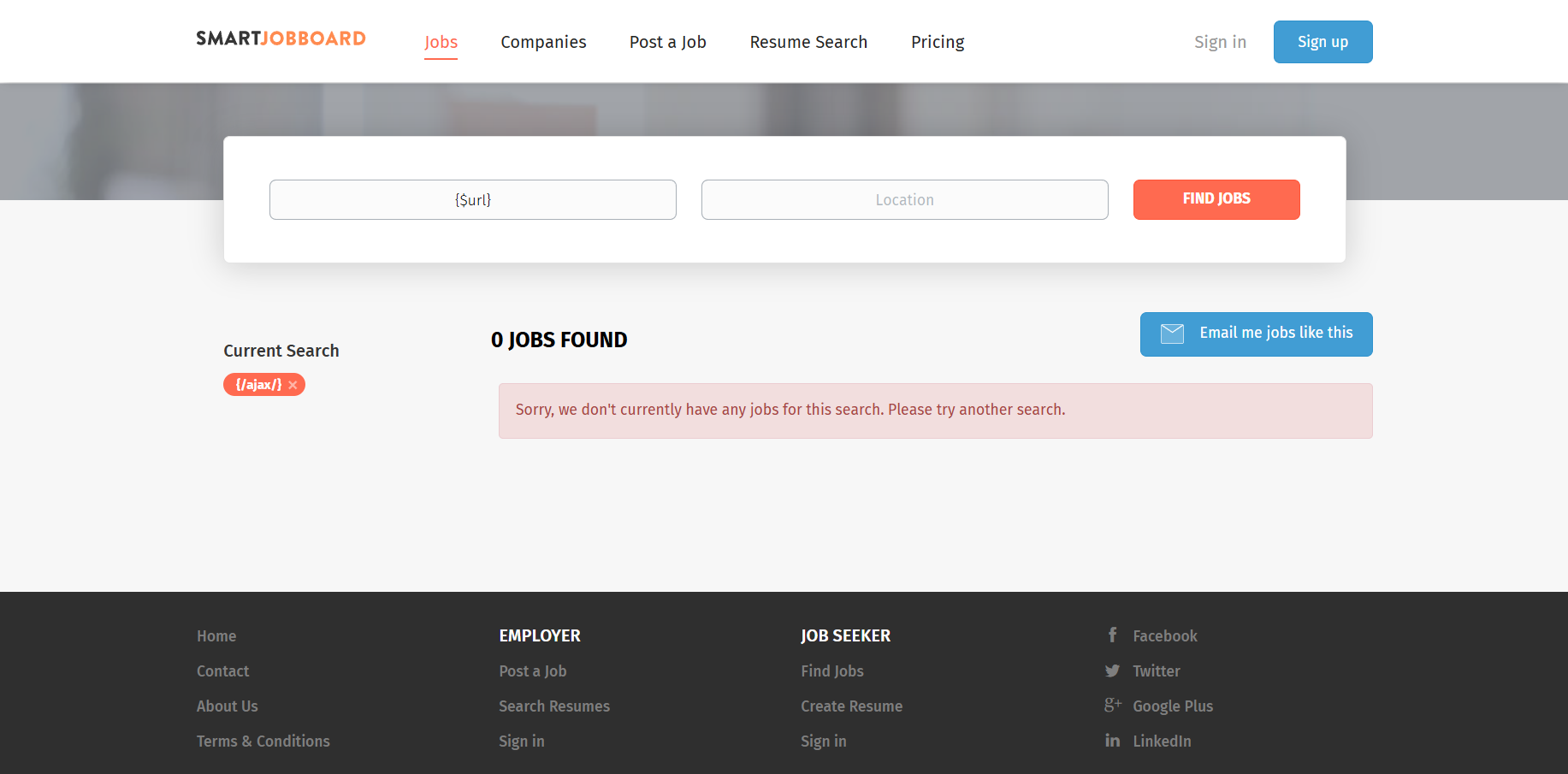Open Create Resume under Job Seeker
Screen dimensions: 1568x774
click(x=851, y=706)
